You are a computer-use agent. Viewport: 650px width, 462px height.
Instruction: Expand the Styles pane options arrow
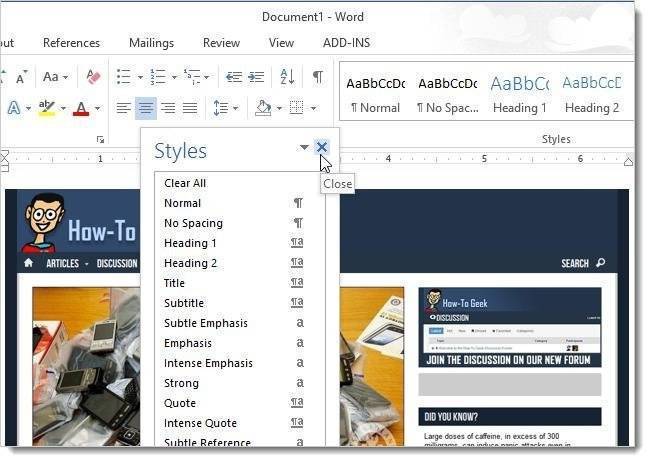pyautogui.click(x=304, y=148)
